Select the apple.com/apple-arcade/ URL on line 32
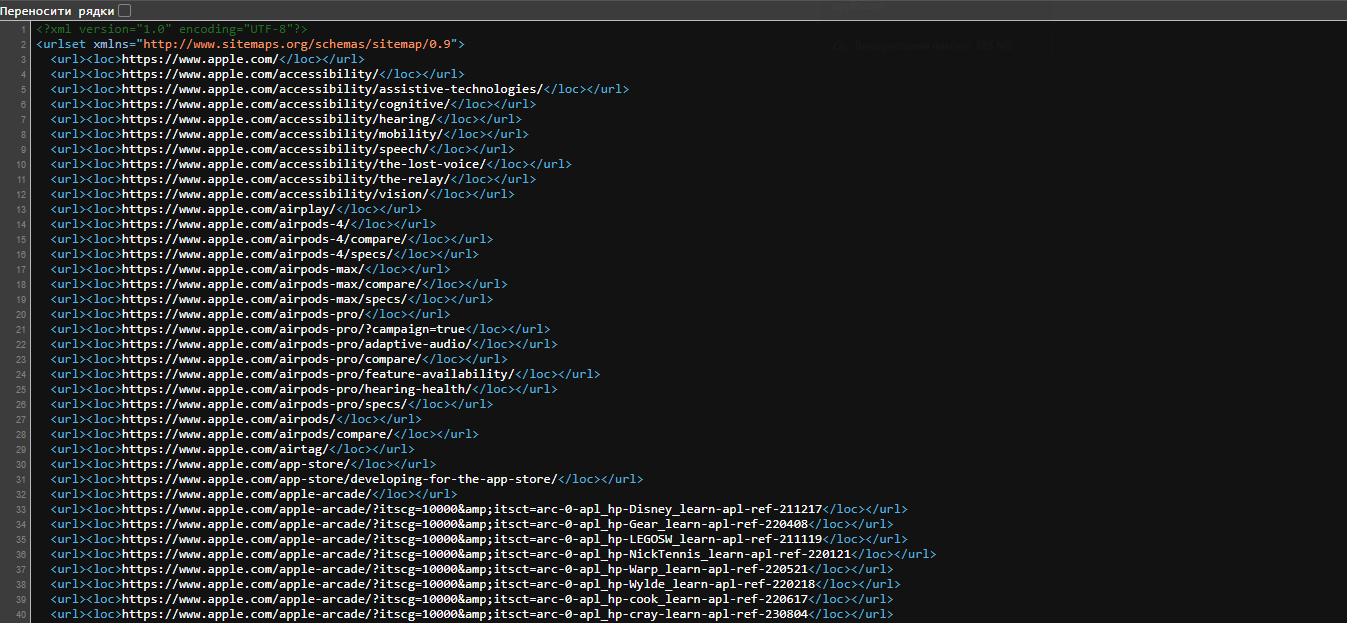The image size is (1347, 623). [247, 494]
